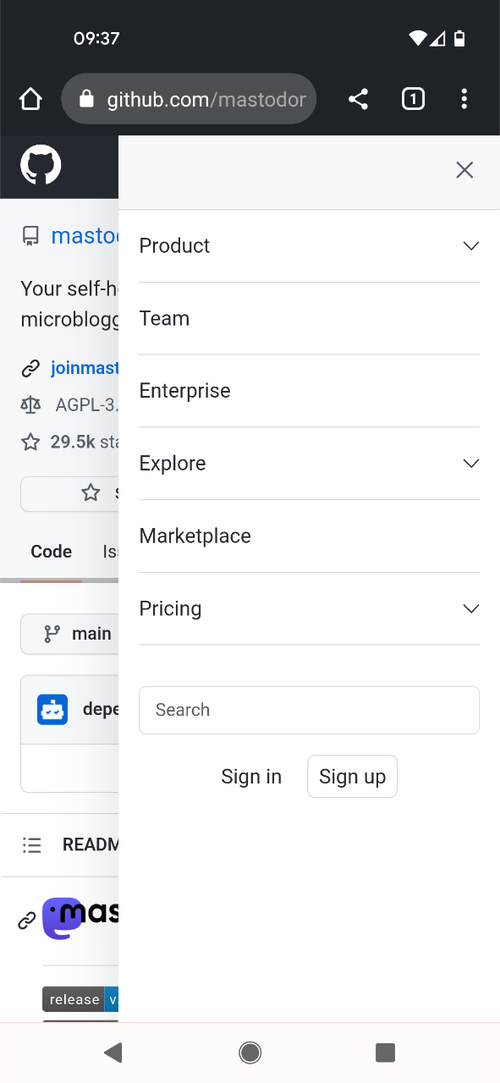Focus the Search input field
The image size is (500, 1083).
(309, 710)
